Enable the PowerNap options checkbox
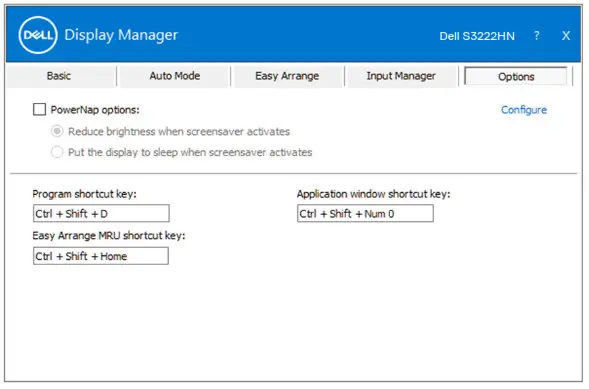Image resolution: width=589 pixels, height=389 pixels. coord(39,110)
